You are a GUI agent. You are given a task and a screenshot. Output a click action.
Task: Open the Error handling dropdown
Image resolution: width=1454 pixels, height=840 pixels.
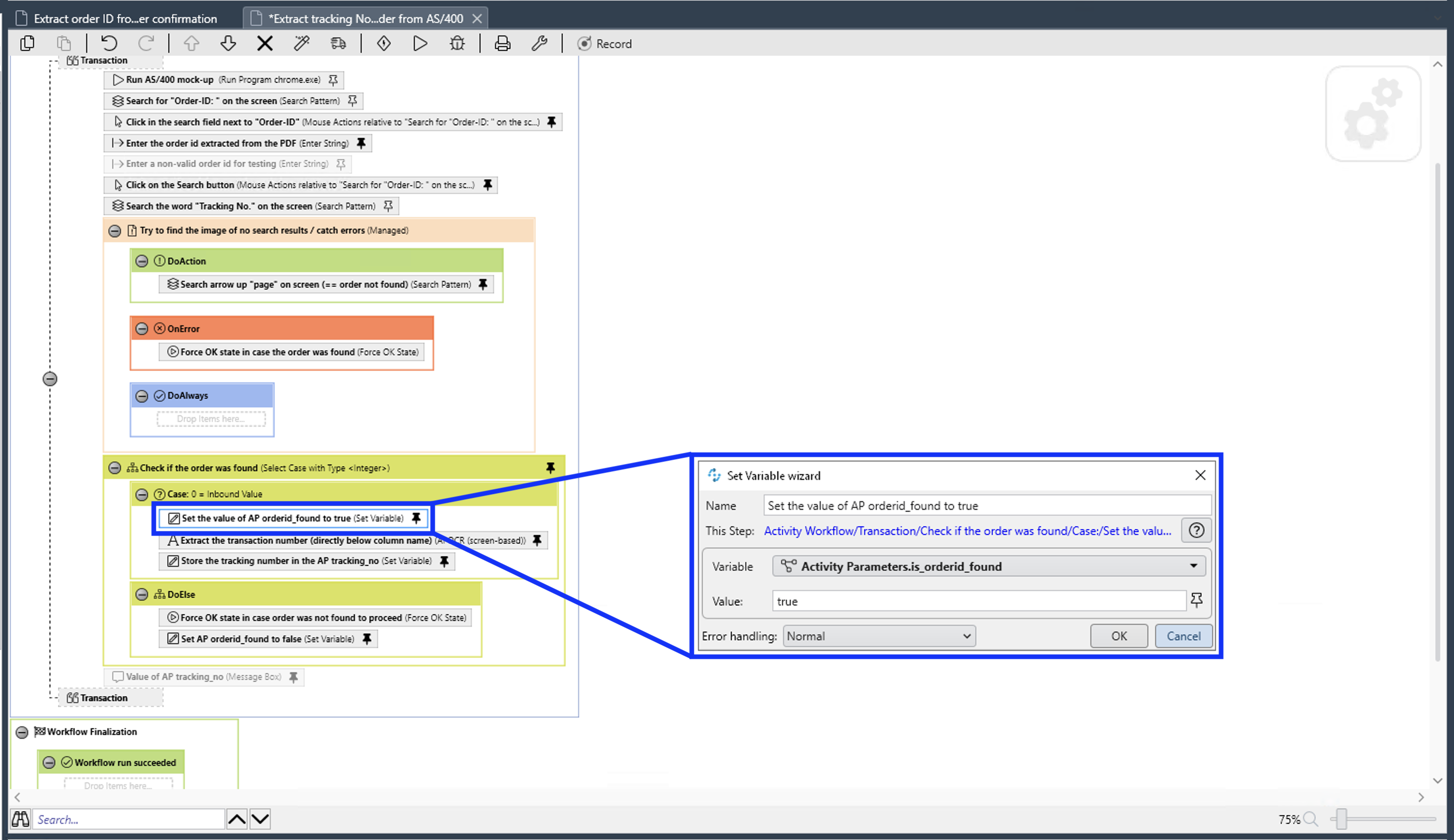click(x=879, y=636)
